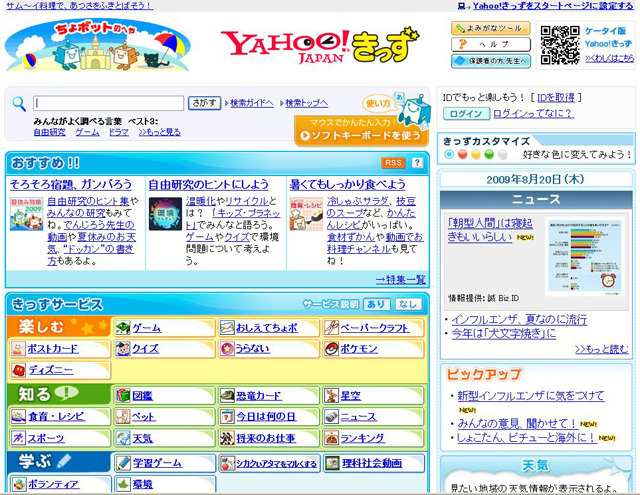The height and width of the screenshot is (495, 640).
Task: Click the newspaper icon beside ニュース service
Action: [331, 416]
